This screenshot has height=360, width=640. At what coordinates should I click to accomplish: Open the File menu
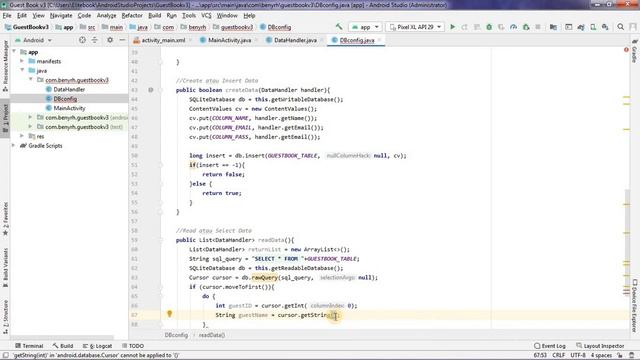click(x=7, y=16)
